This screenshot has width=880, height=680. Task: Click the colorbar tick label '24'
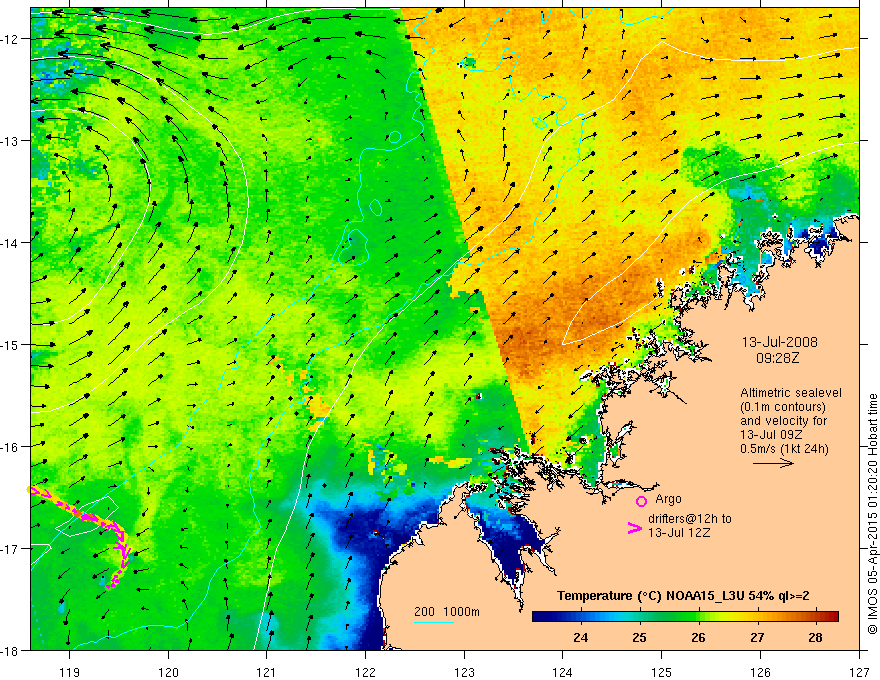coord(580,638)
